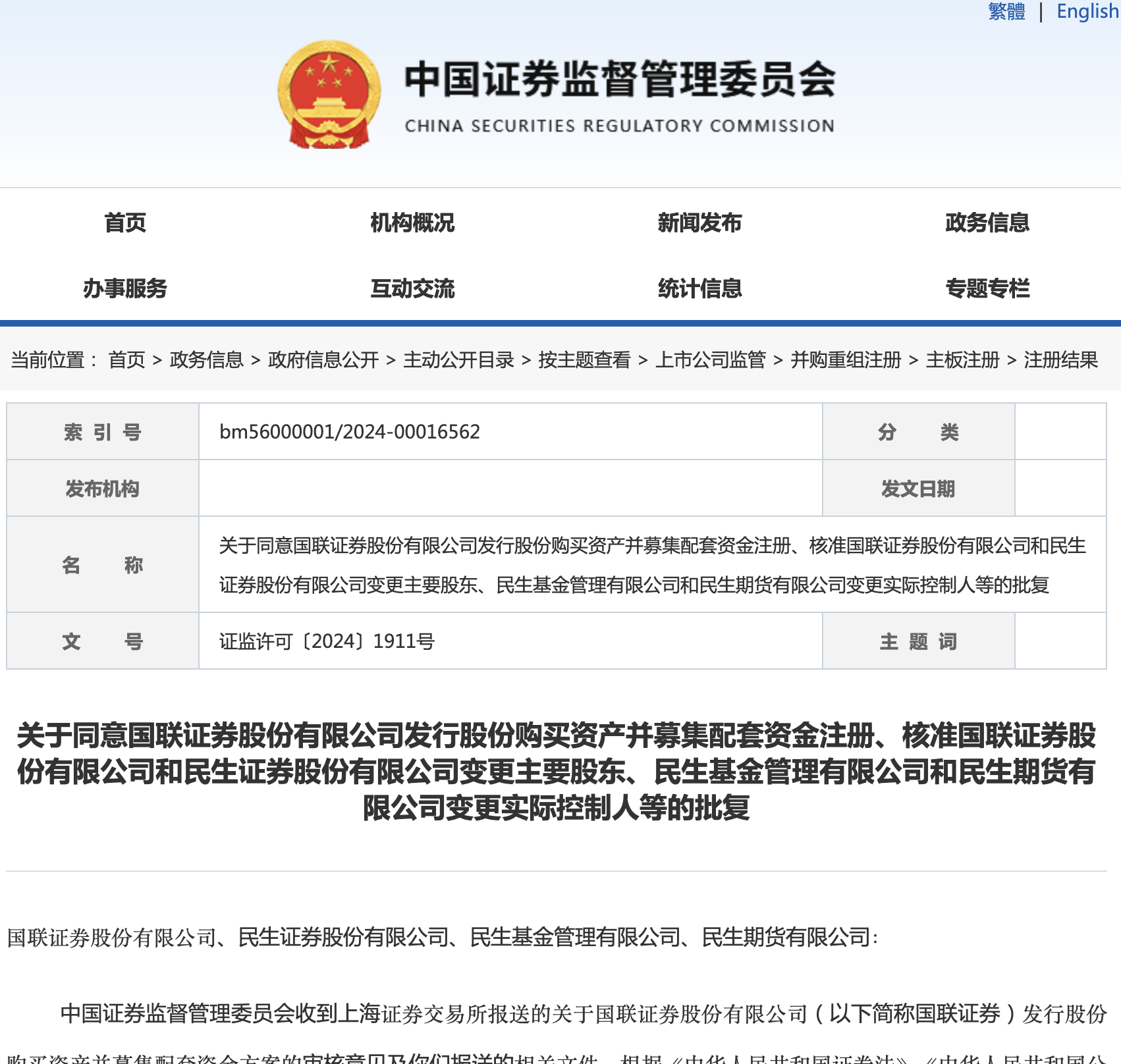Click the 中国证券监督管理委员会 header title

tap(620, 79)
